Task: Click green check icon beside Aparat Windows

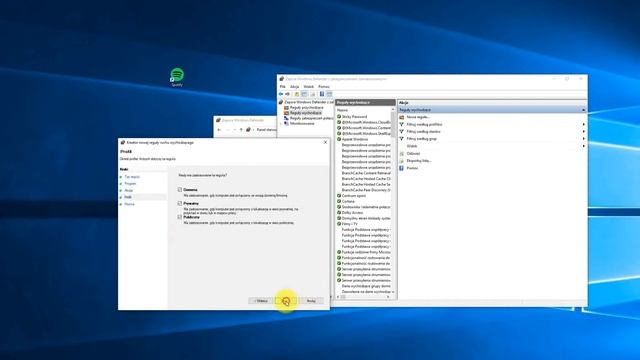Action: click(339, 139)
